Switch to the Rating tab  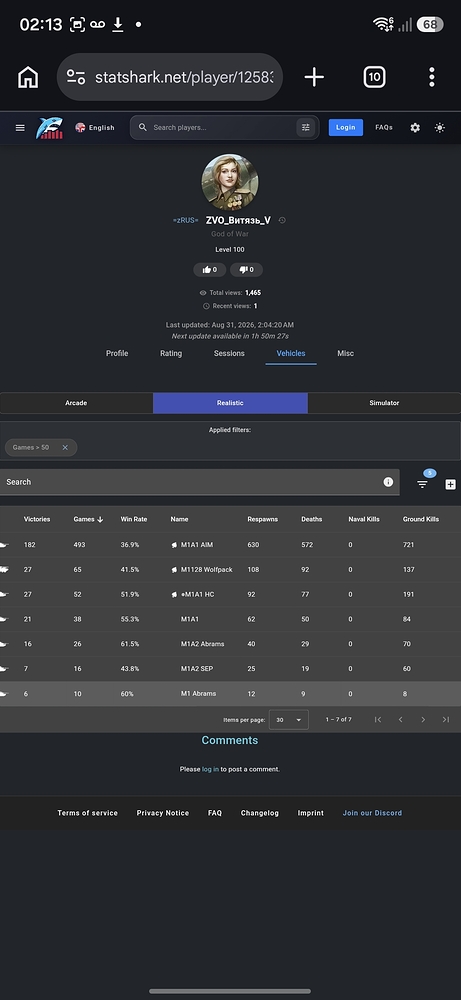[x=171, y=353]
